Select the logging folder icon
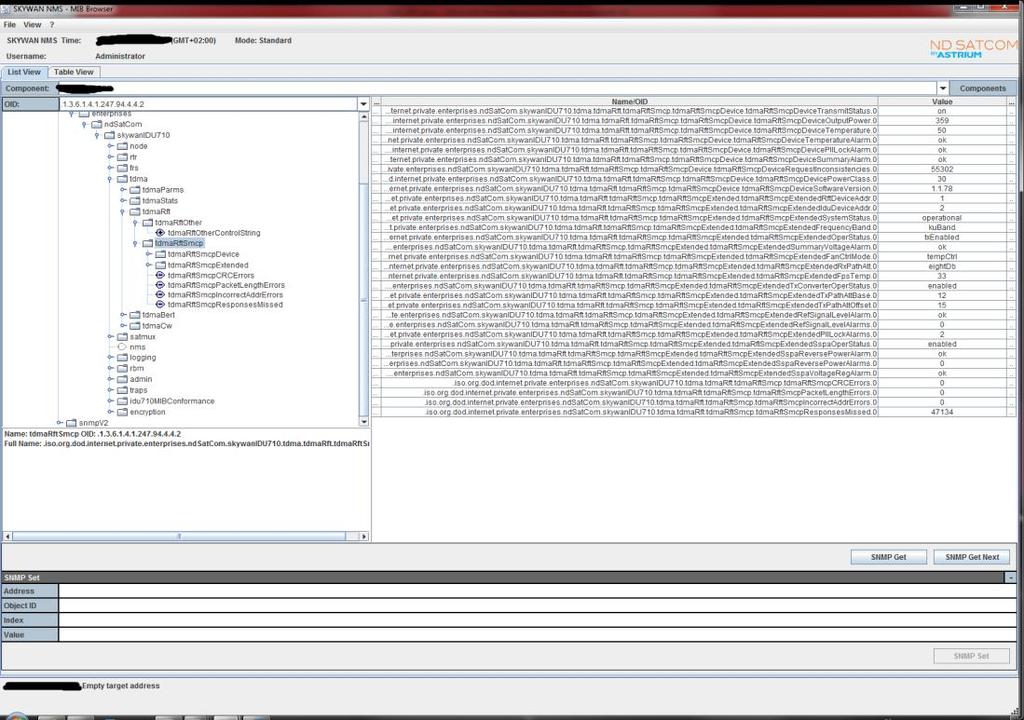The width and height of the screenshot is (1024, 720). (122, 357)
